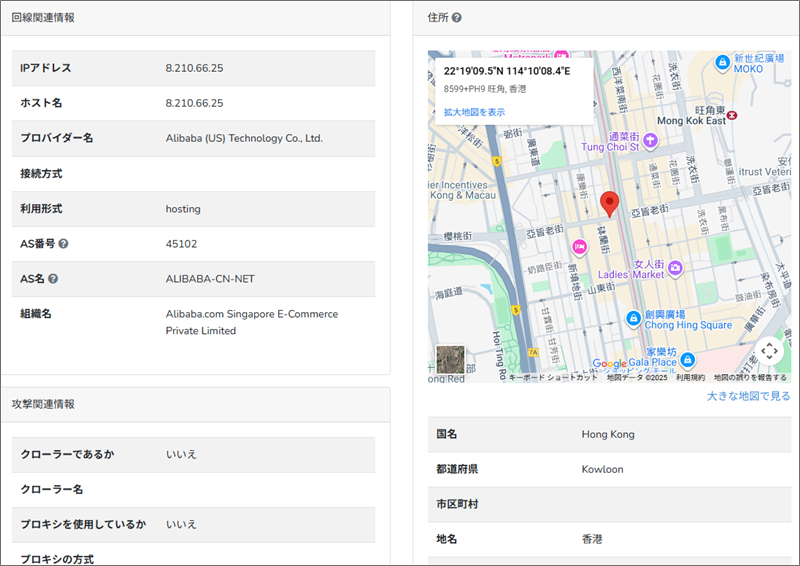Click the Ladies' Market camera marker
This screenshot has height=566, width=800.
pyautogui.click(x=676, y=267)
